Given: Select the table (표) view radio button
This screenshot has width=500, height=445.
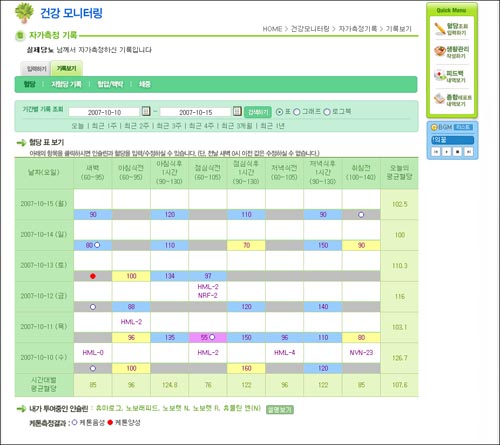Looking at the screenshot, I should 279,112.
